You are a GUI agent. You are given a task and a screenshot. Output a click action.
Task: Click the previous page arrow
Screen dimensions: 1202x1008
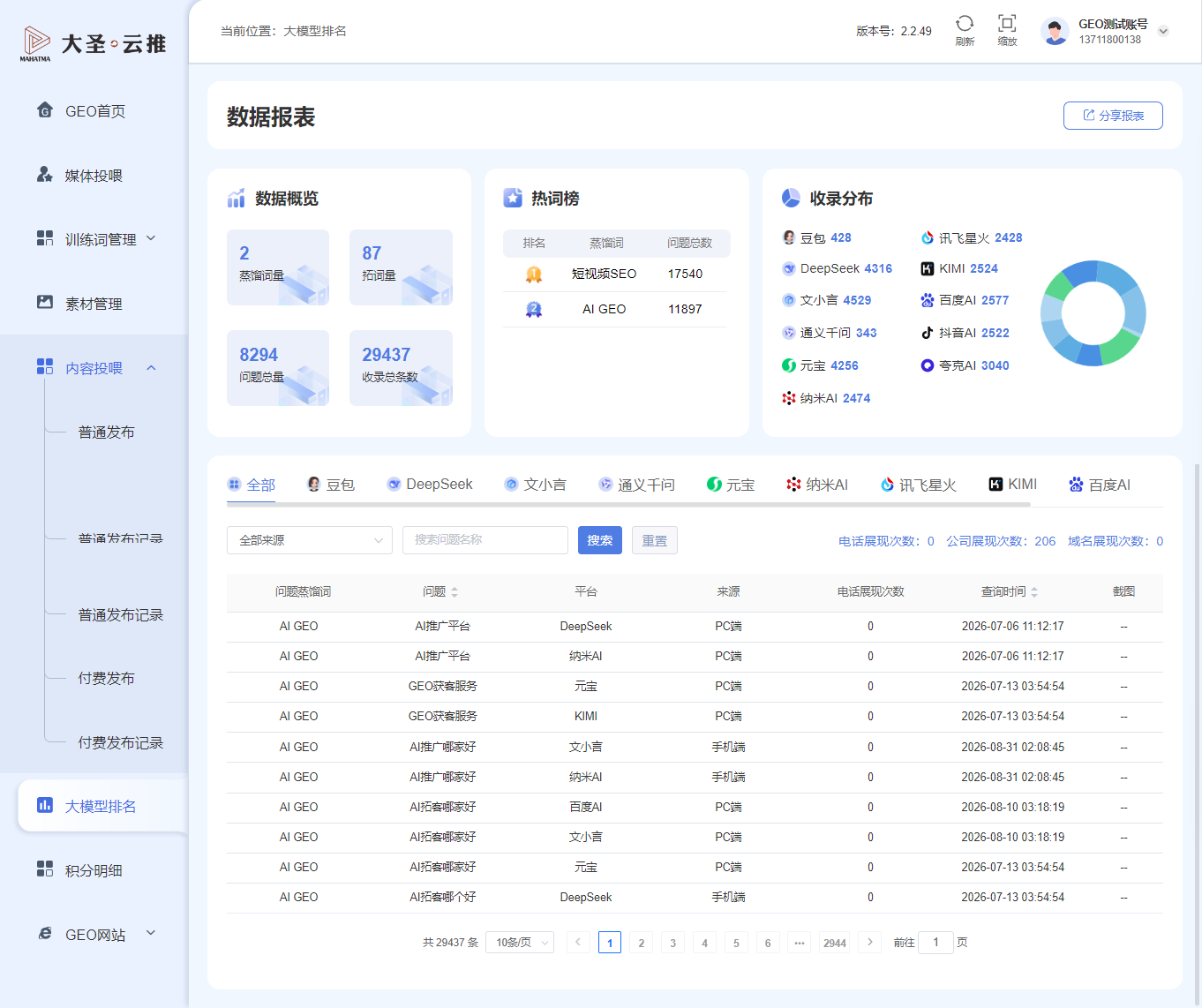[x=578, y=943]
